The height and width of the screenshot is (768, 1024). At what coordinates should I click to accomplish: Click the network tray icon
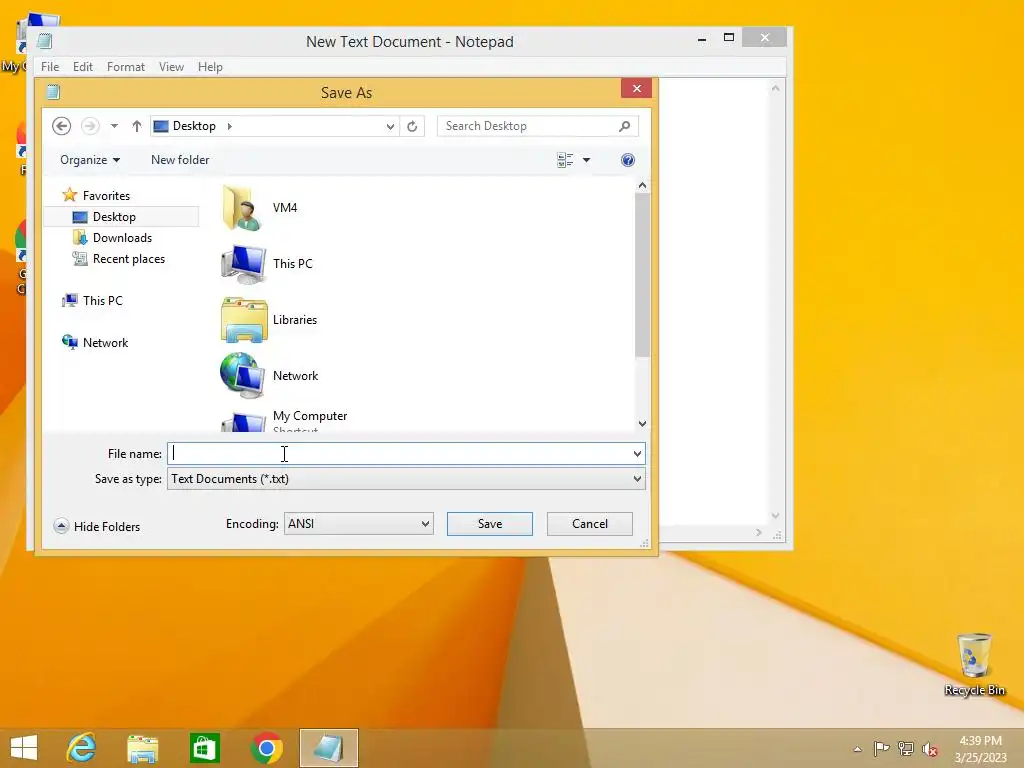click(x=906, y=748)
